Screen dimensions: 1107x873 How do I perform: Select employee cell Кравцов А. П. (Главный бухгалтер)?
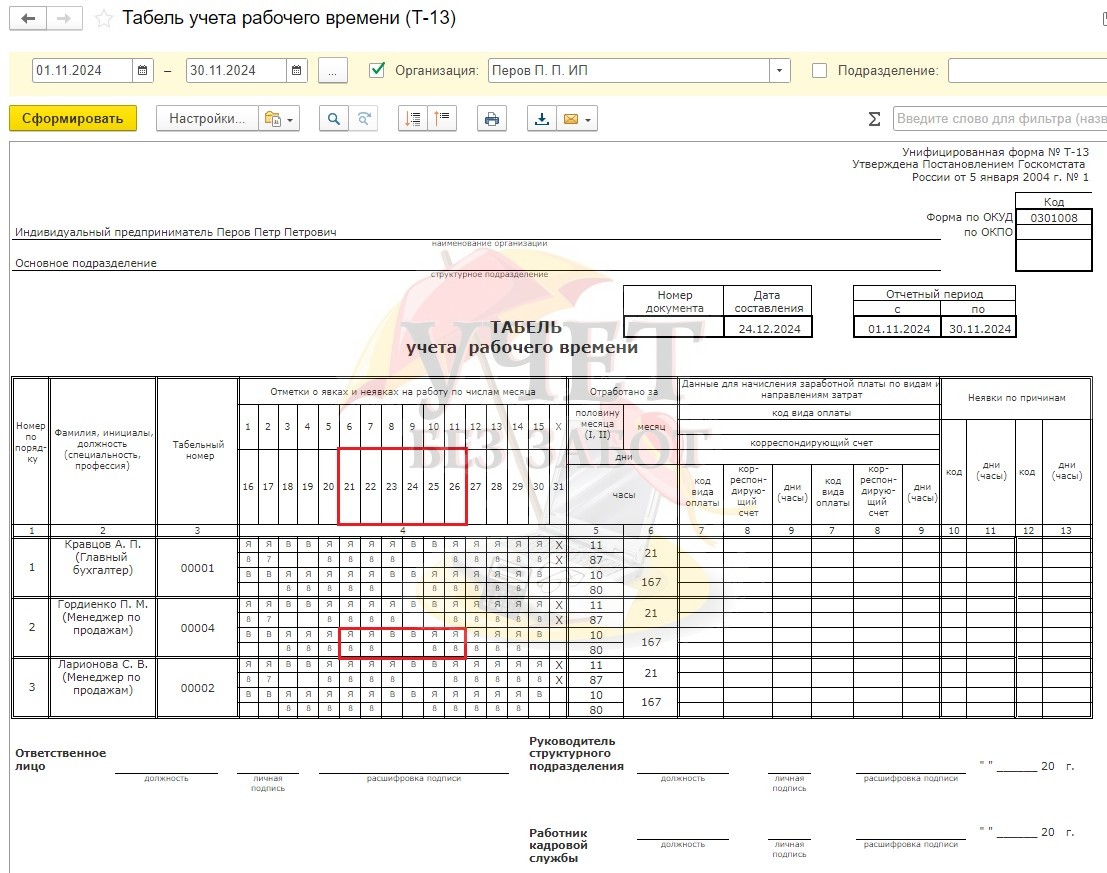click(x=102, y=567)
